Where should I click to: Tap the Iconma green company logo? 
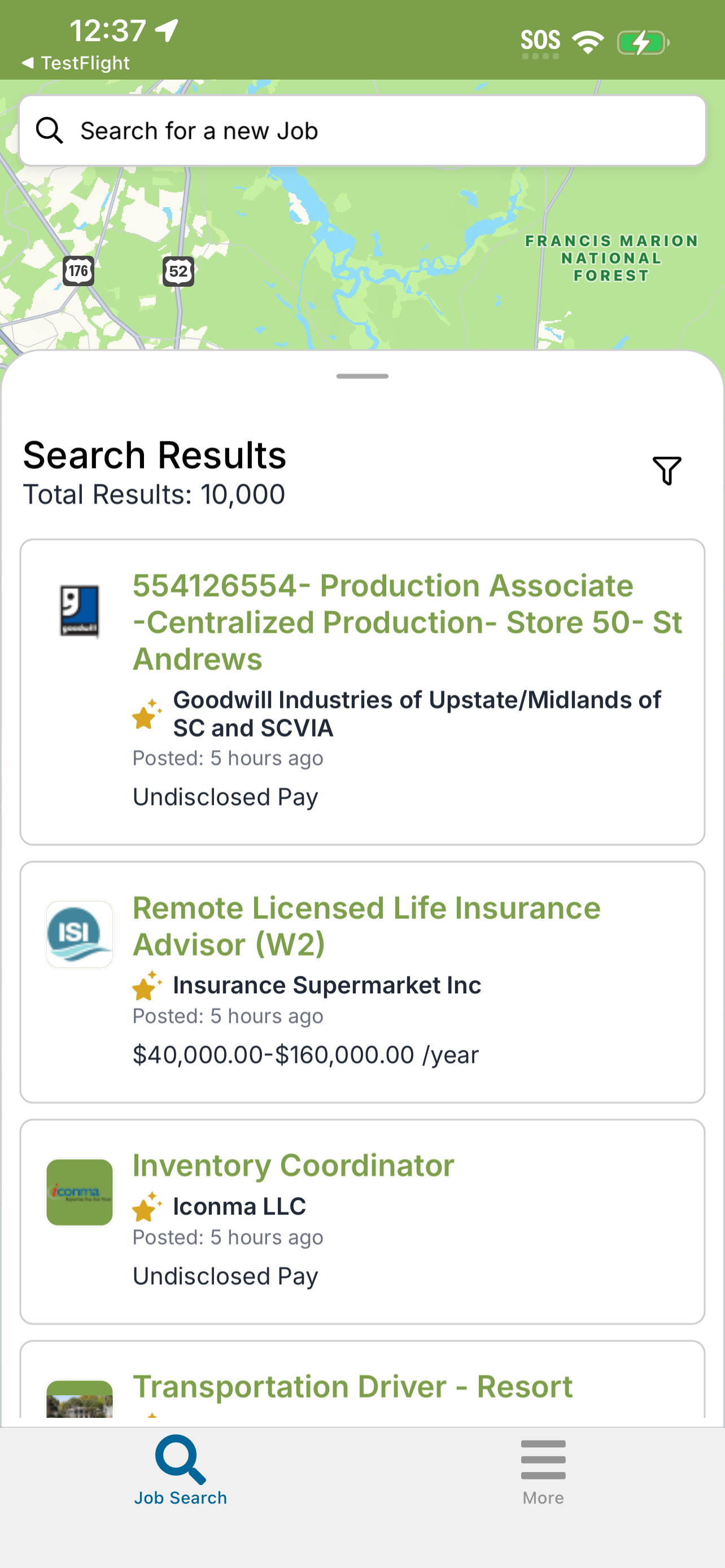click(x=80, y=1192)
